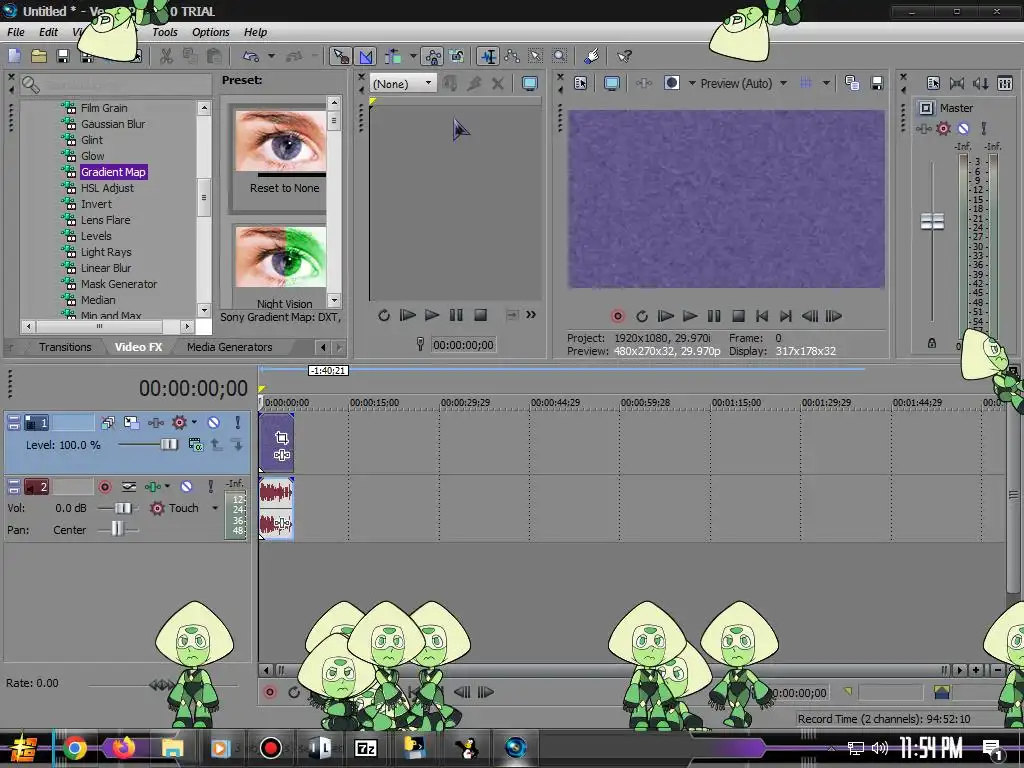Choose the Night Vision preset thumbnail

[x=281, y=257]
